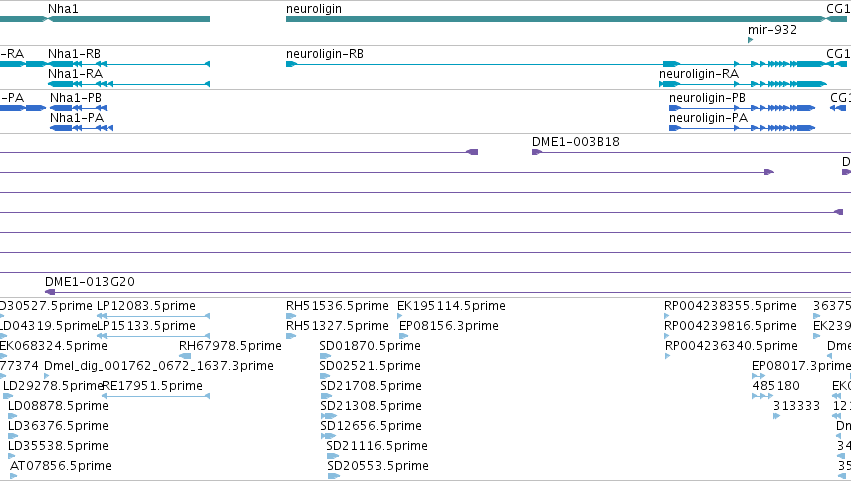
Task: Select the neuroligin-PB coding sequence label
Action: point(707,98)
